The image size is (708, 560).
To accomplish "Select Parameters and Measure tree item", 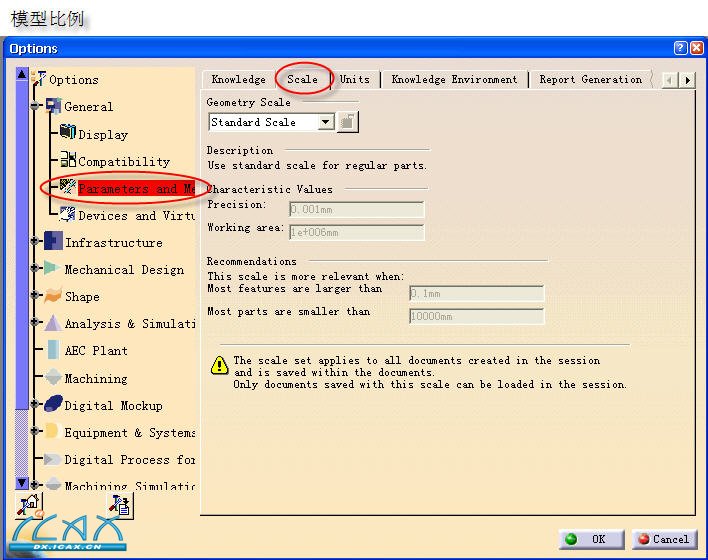I will tap(136, 188).
